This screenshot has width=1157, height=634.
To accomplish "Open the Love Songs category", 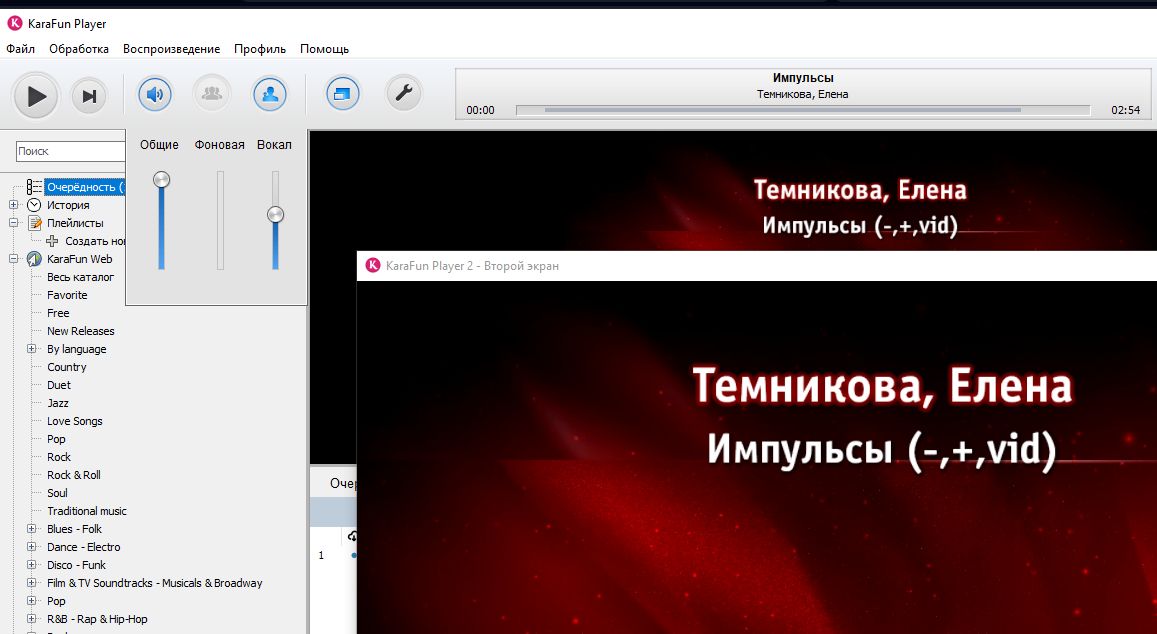I will tap(75, 421).
